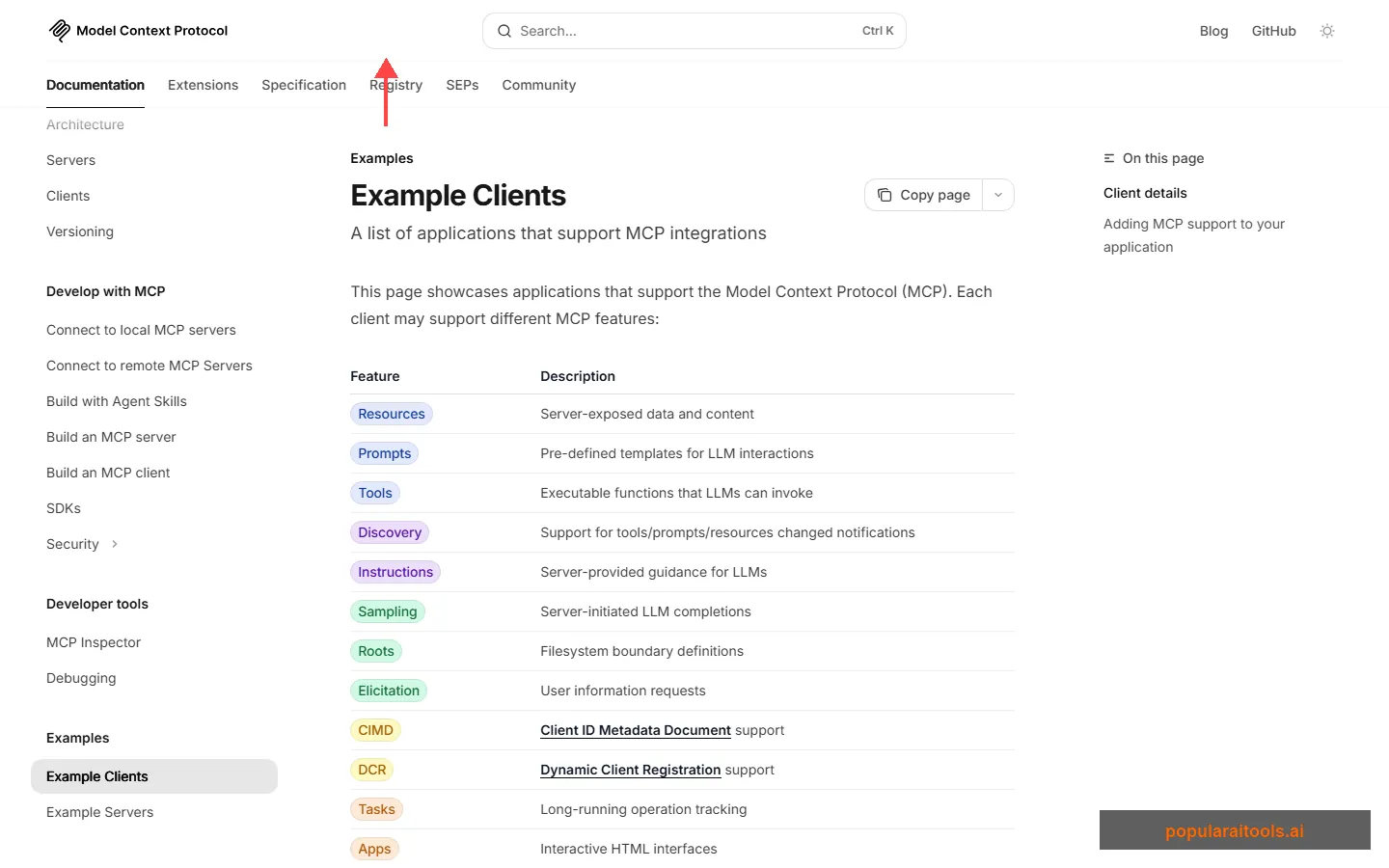Switch to the Specification tab

(304, 85)
